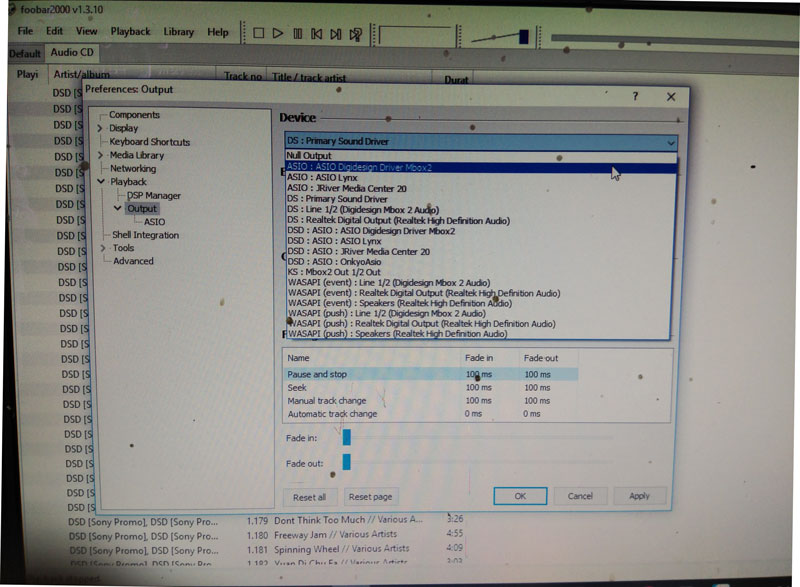Collapse the Playback tree node
The width and height of the screenshot is (800, 587).
[101, 182]
